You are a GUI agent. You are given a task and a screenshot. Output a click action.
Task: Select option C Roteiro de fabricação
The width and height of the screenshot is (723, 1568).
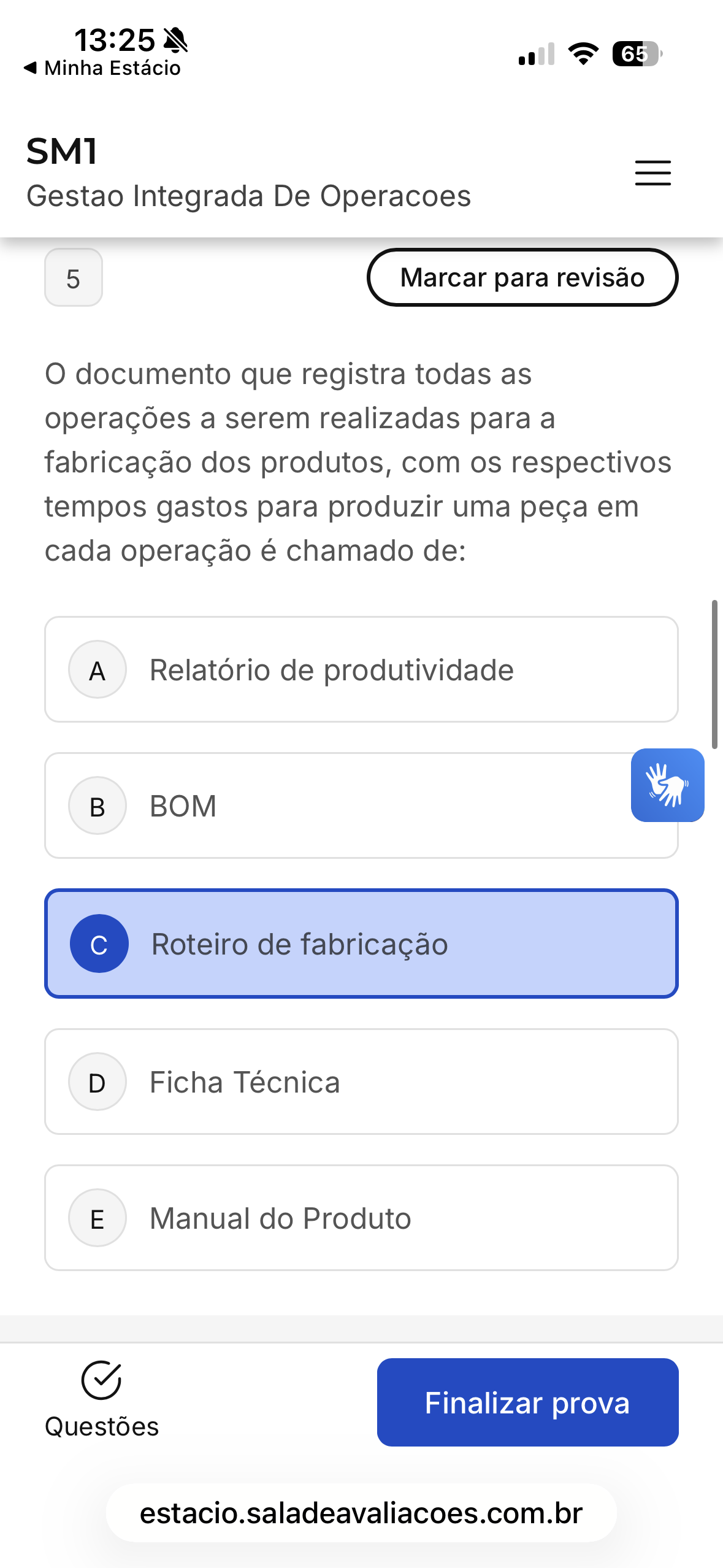tap(361, 943)
